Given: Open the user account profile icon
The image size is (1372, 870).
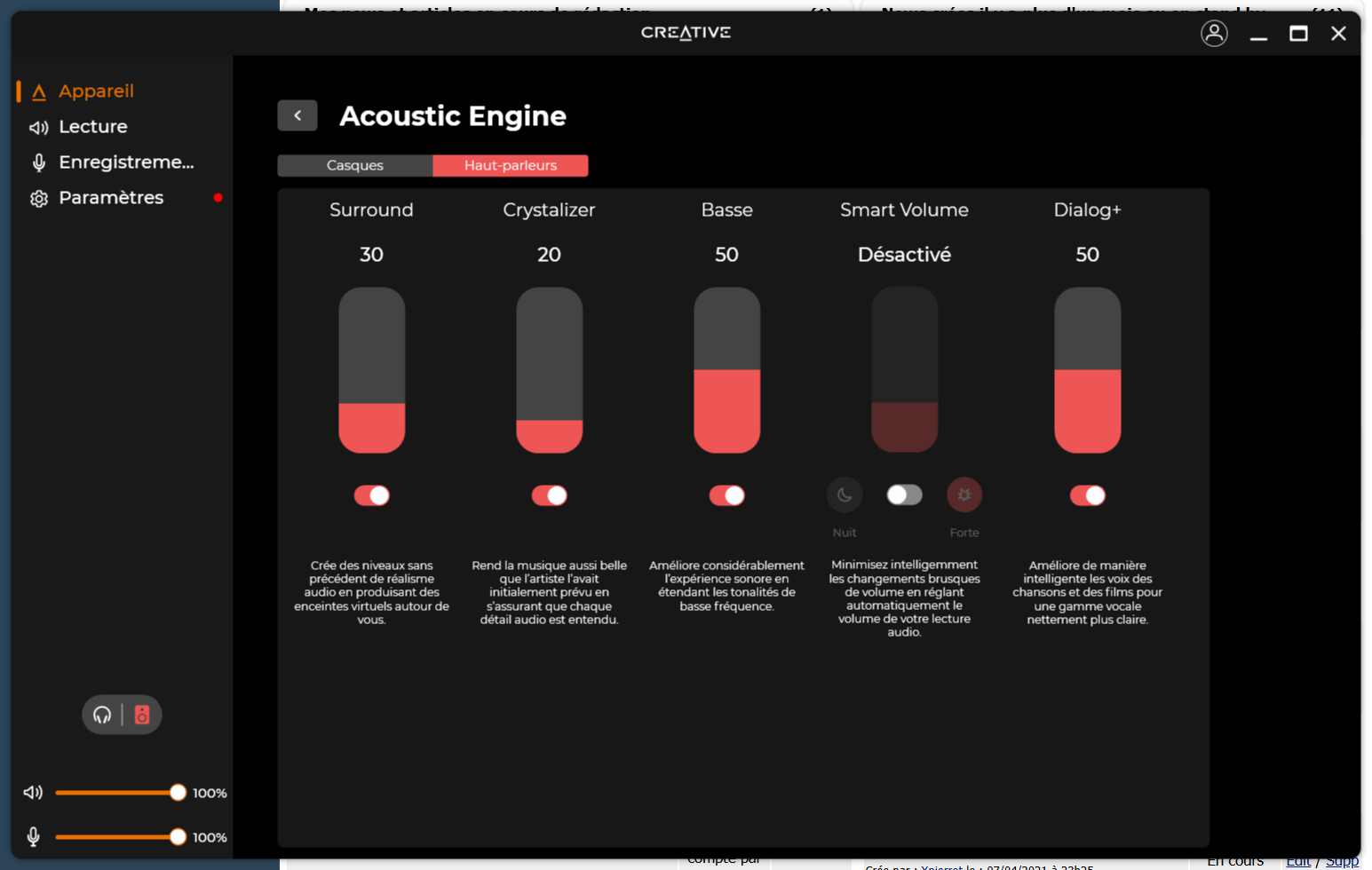Looking at the screenshot, I should [1214, 34].
